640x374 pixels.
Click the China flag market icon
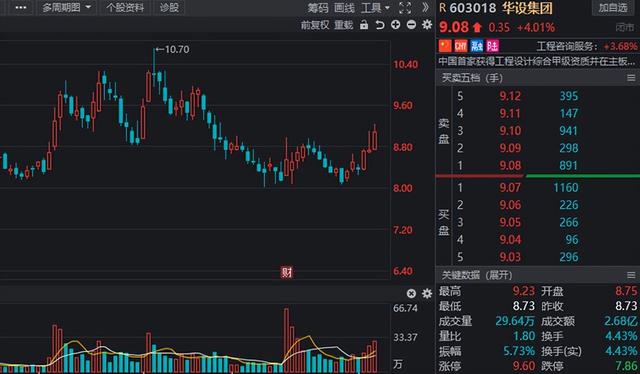click(445, 46)
